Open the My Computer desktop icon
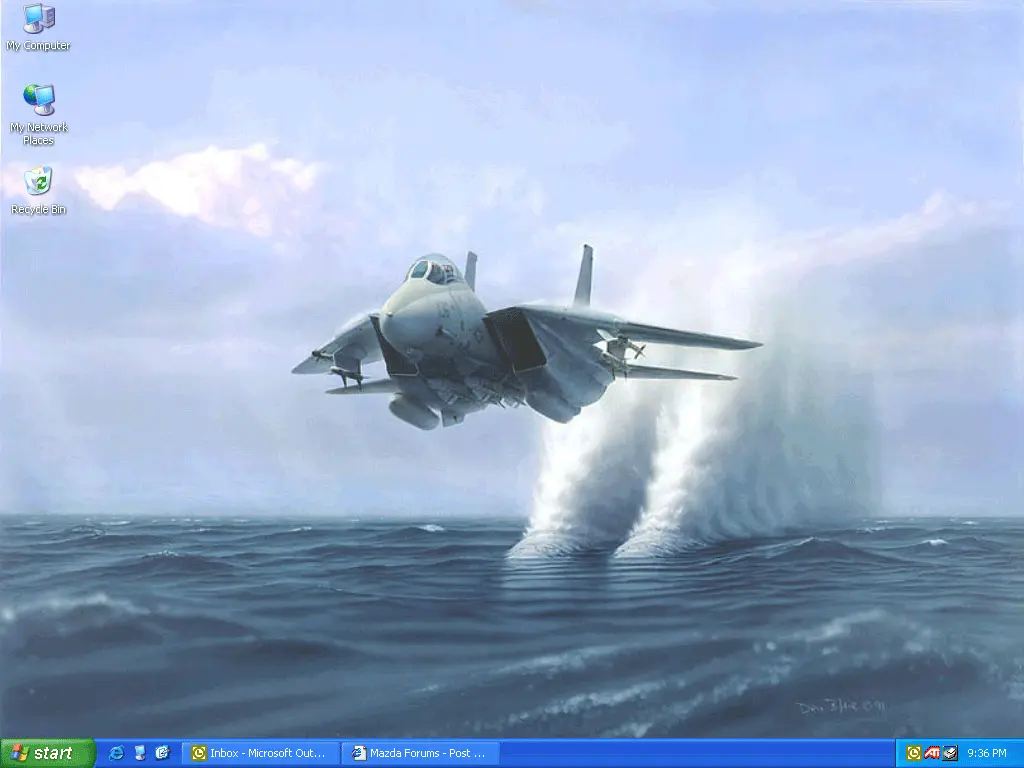 38,19
